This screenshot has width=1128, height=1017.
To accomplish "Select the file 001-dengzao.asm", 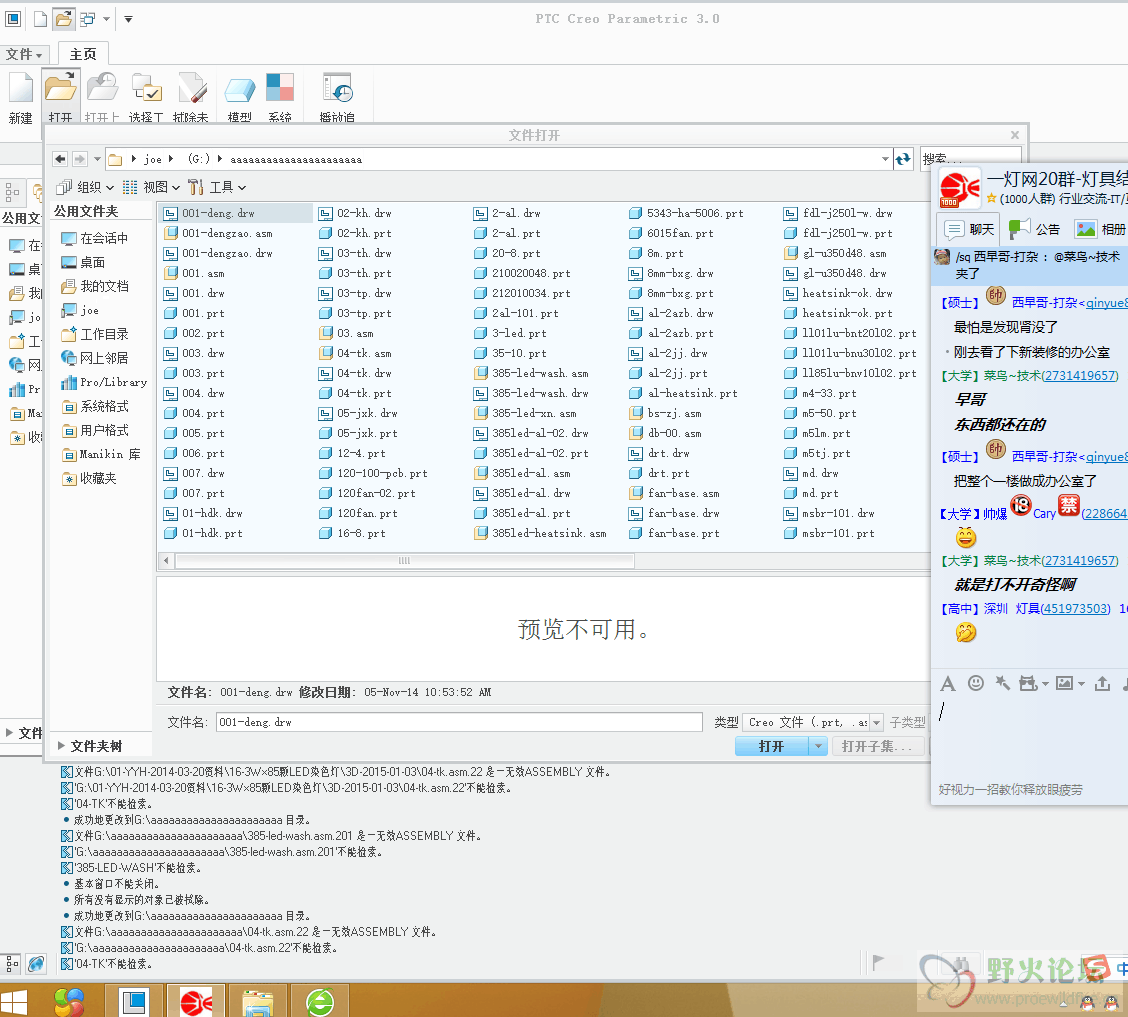I will (x=219, y=234).
